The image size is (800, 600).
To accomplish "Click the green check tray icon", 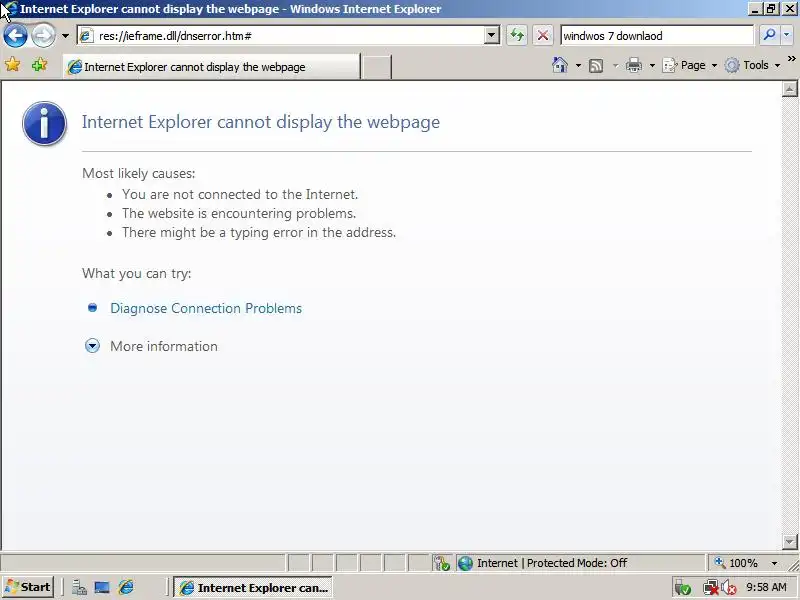I will pyautogui.click(x=682, y=588).
